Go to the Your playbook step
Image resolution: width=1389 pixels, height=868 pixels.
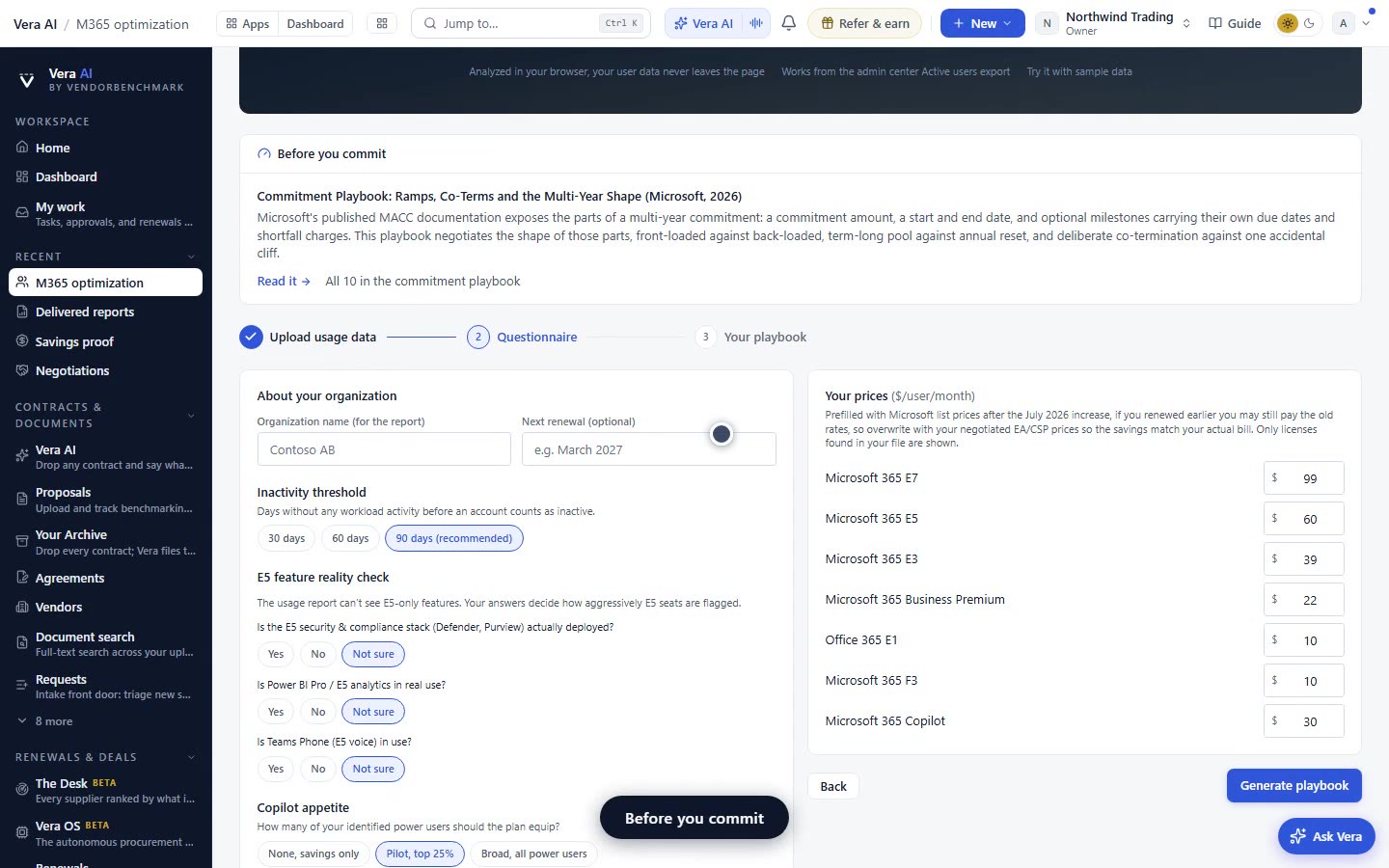pos(751,337)
